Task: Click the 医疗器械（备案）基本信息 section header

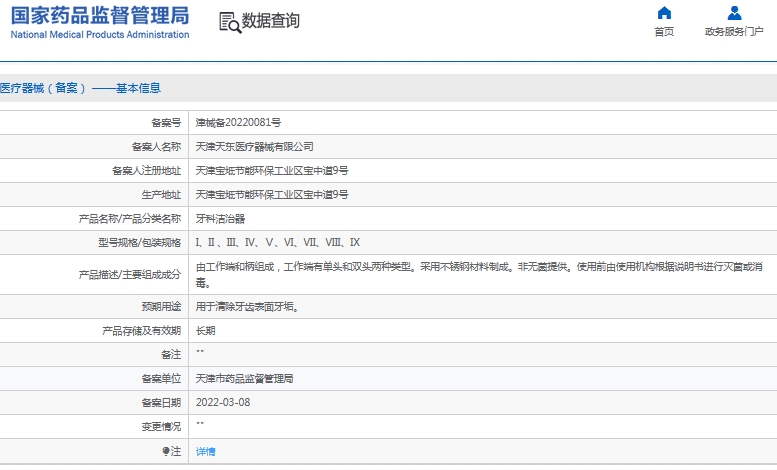Action: (80, 88)
